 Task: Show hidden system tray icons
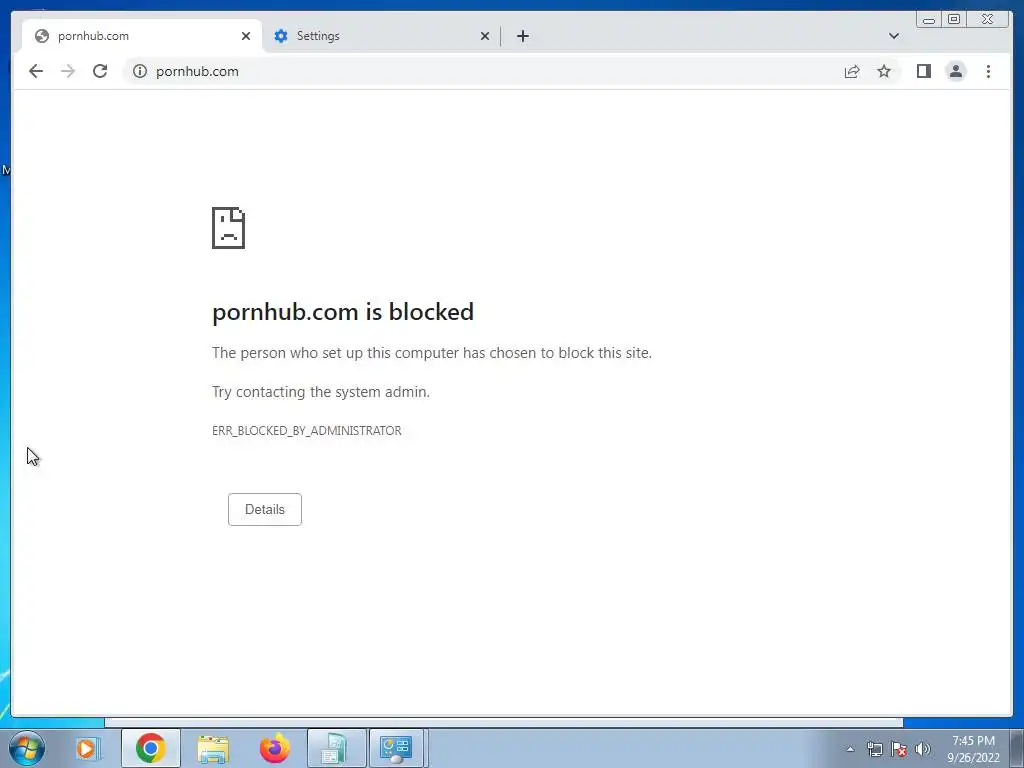[850, 749]
